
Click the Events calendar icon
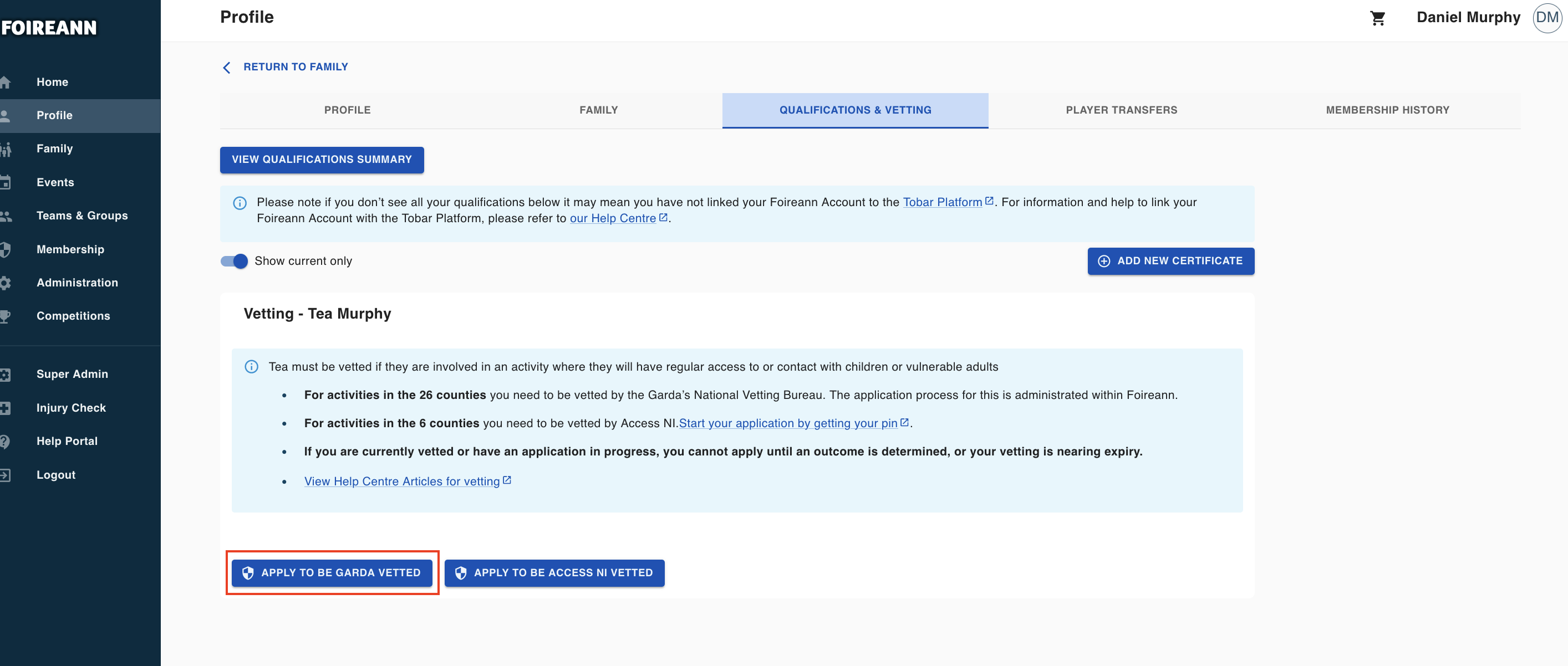(6, 182)
